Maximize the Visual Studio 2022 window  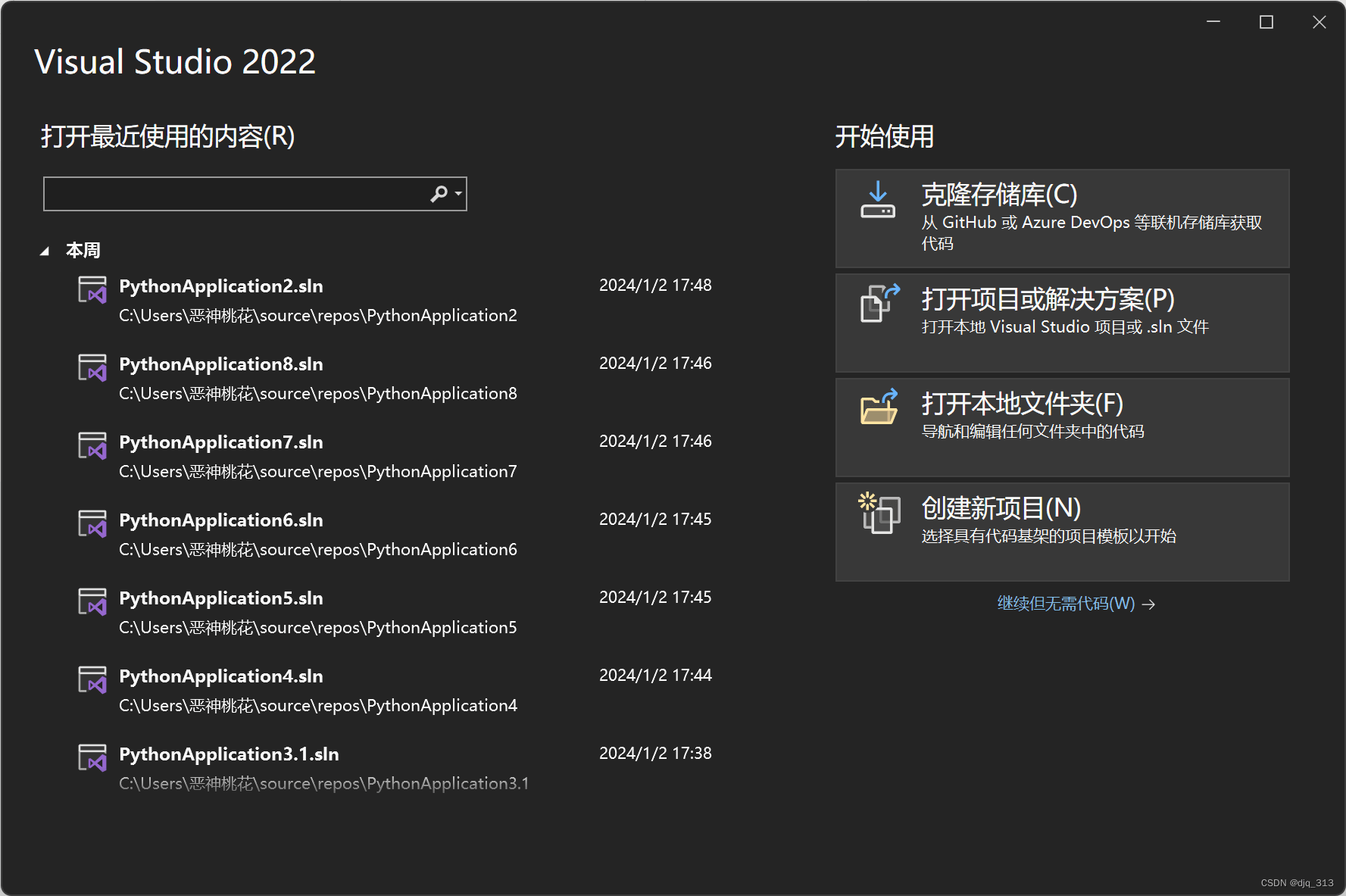pyautogui.click(x=1266, y=22)
